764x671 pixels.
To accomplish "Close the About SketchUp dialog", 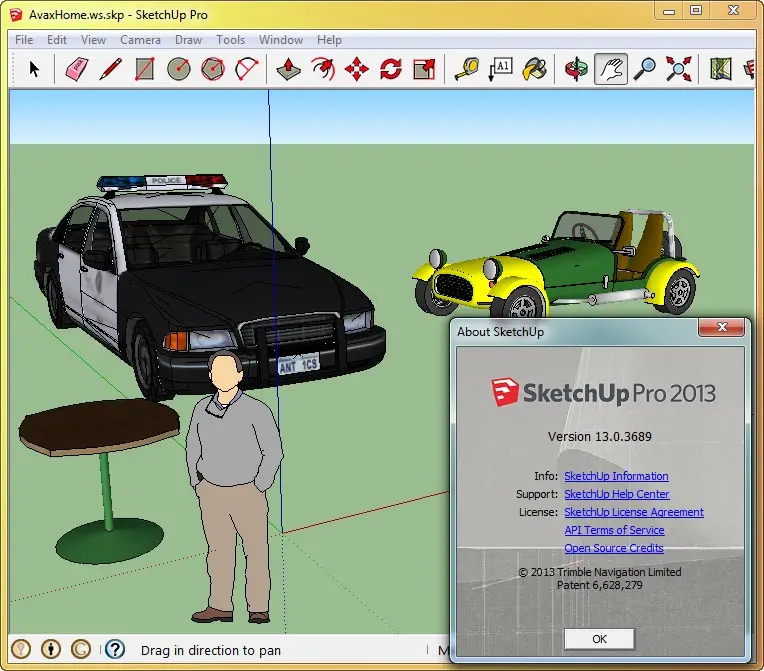I will coord(722,327).
